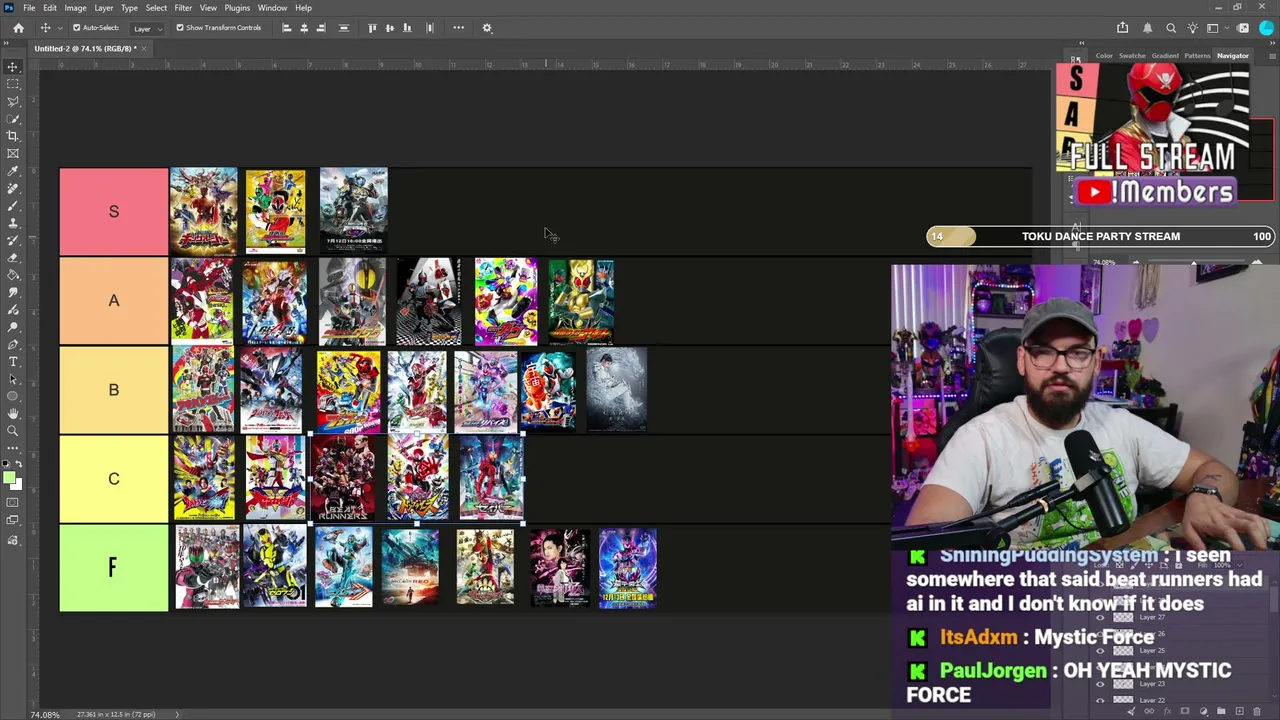Select the Type tool

coord(13,362)
